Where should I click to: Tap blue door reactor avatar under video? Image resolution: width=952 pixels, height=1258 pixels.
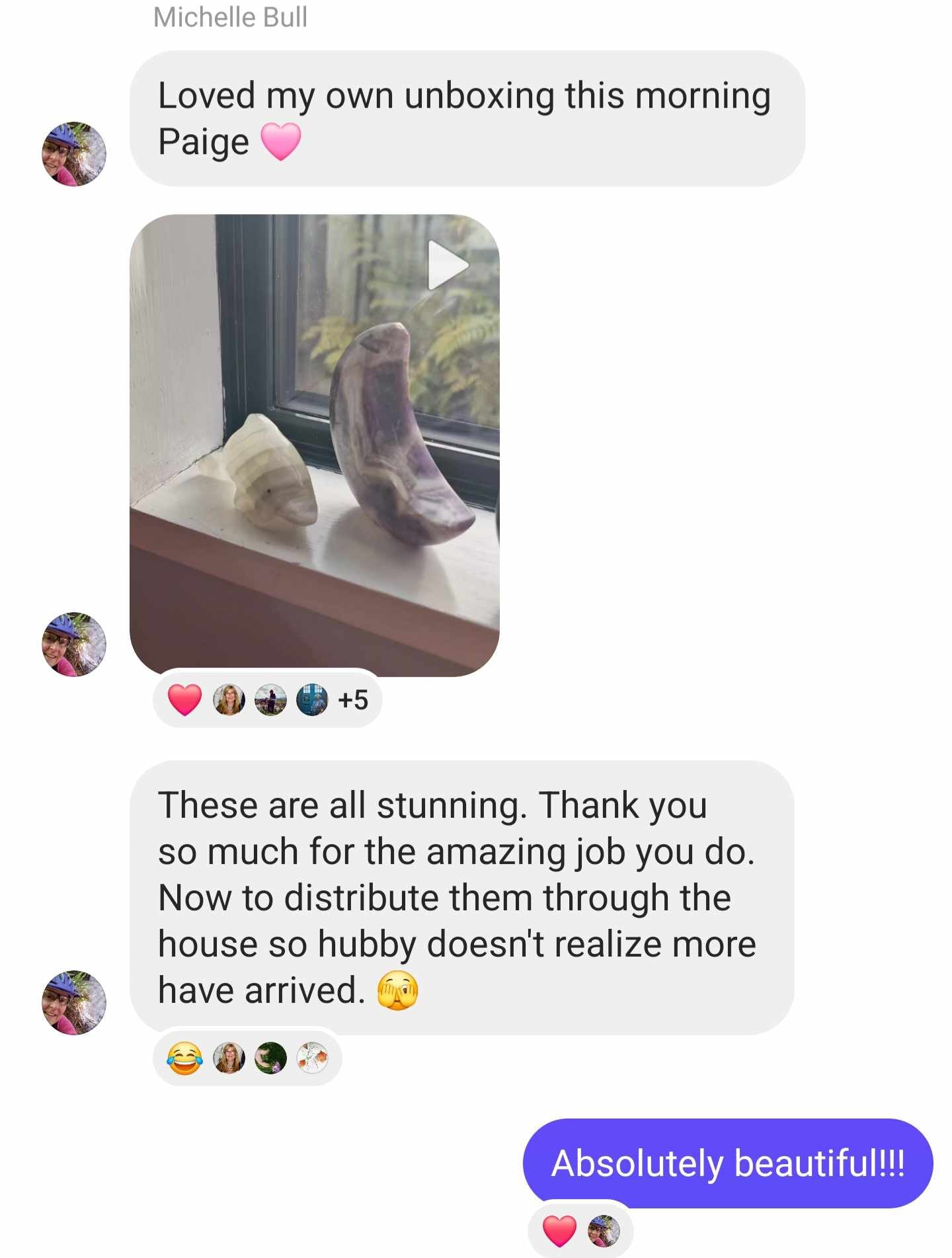312,700
